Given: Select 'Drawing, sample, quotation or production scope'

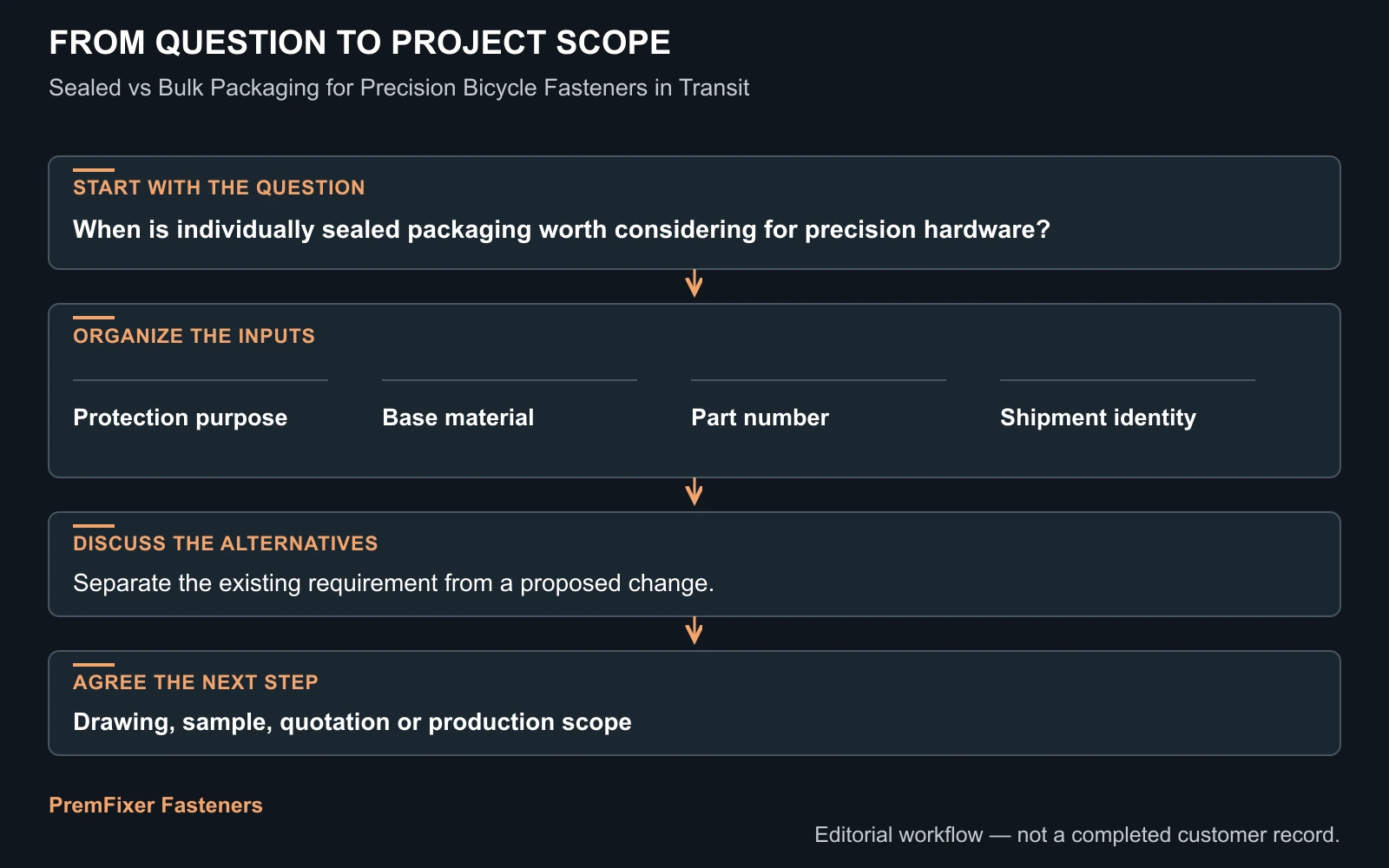Looking at the screenshot, I should pyautogui.click(x=352, y=722).
